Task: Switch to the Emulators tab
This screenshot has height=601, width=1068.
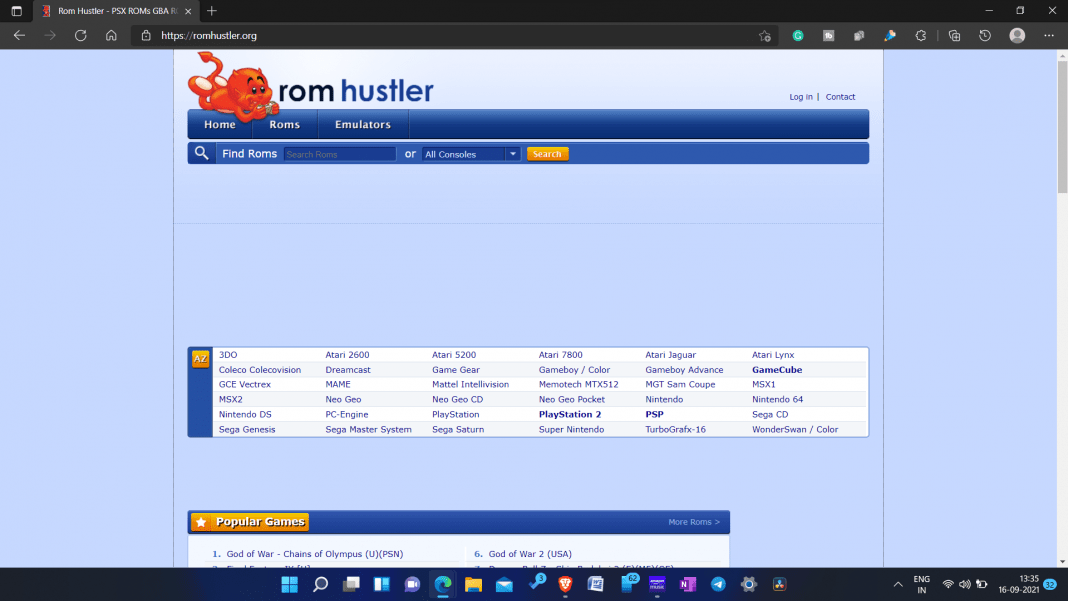Action: point(362,124)
